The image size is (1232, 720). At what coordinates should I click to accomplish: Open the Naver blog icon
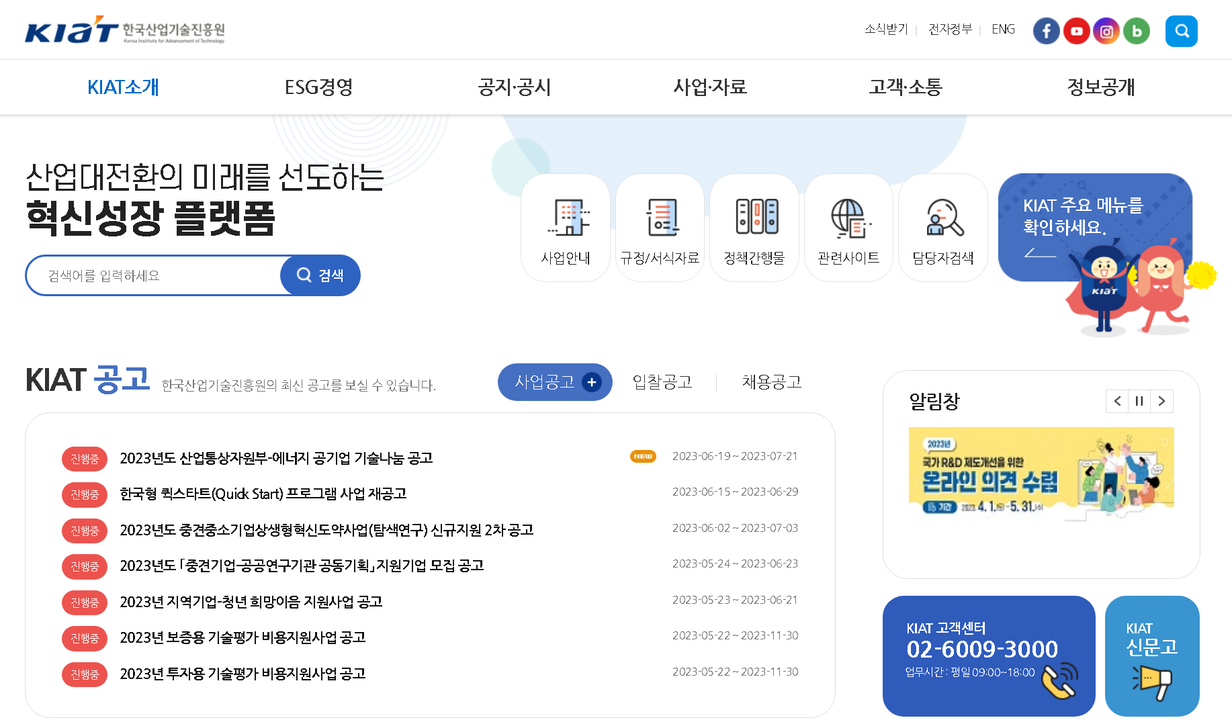1136,31
